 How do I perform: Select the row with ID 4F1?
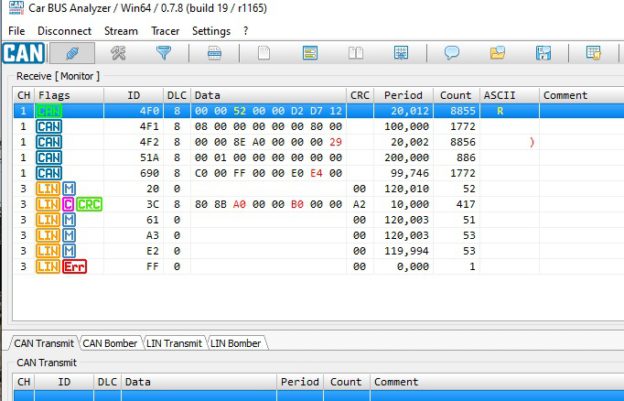pyautogui.click(x=318, y=127)
